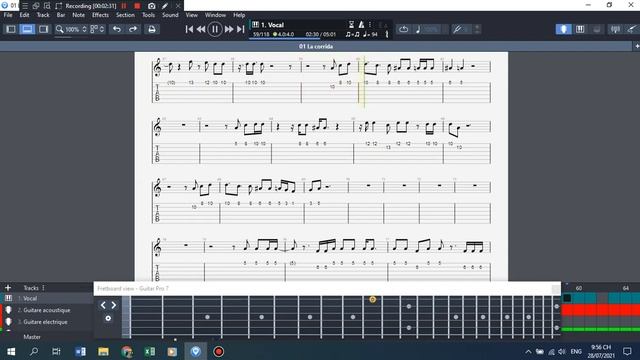Open the Help menu
640x360 pixels.
tap(239, 15)
